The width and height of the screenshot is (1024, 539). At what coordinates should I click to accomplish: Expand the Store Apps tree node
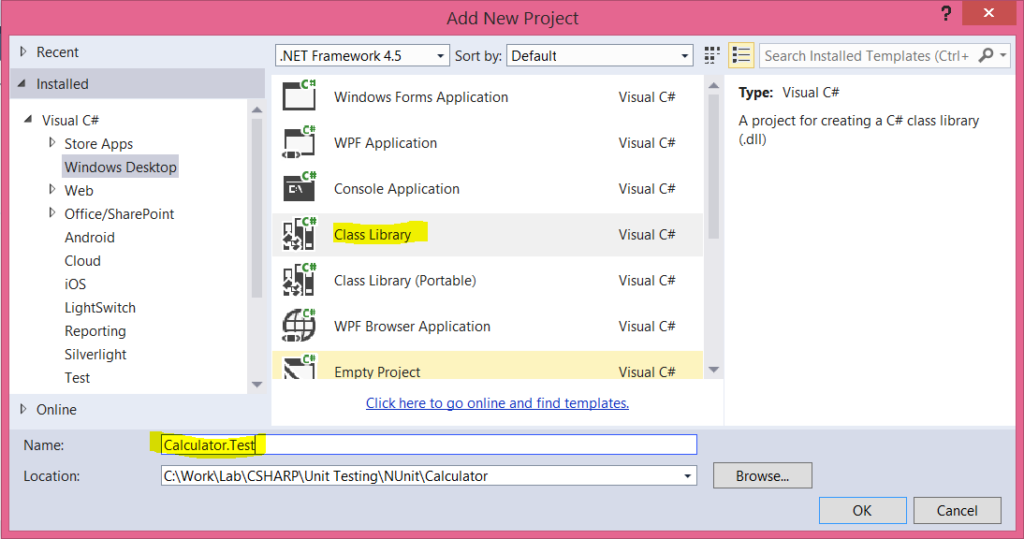click(53, 143)
